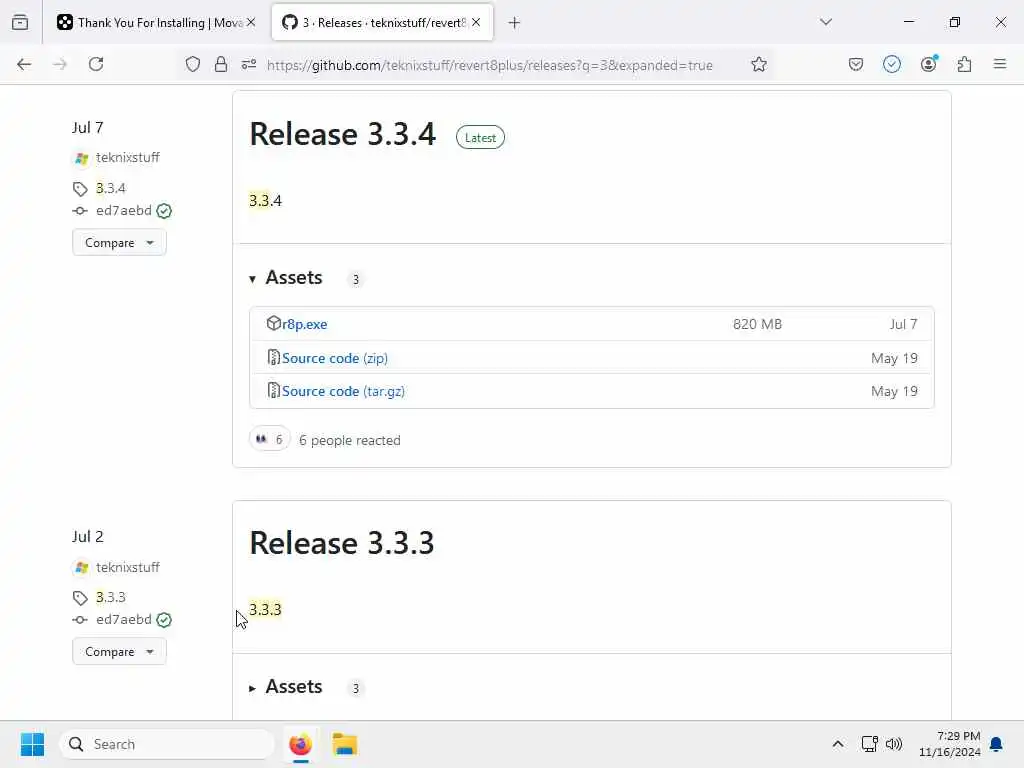View site security padlock info

(221, 64)
